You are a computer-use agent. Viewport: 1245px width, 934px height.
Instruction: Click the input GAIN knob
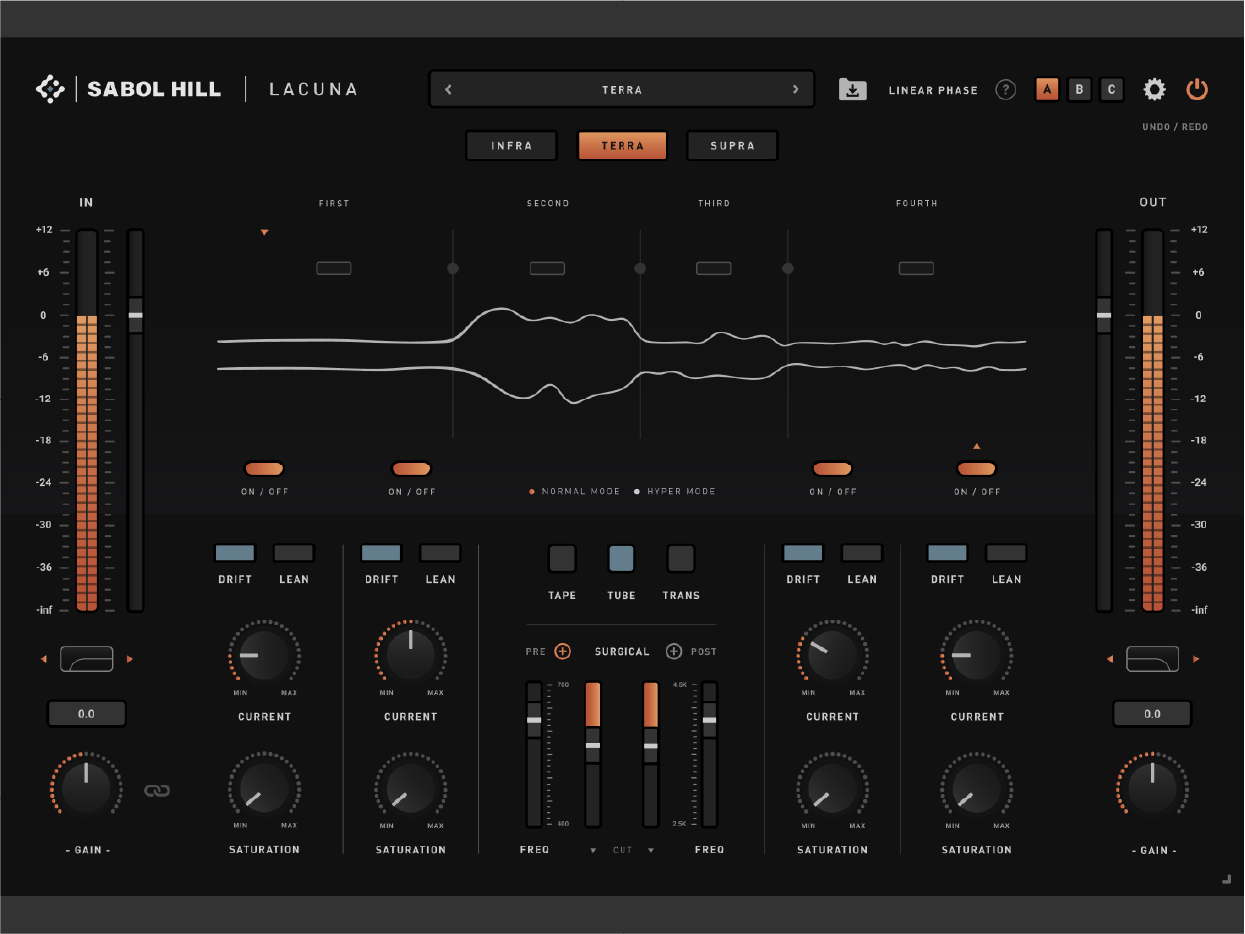(x=87, y=788)
